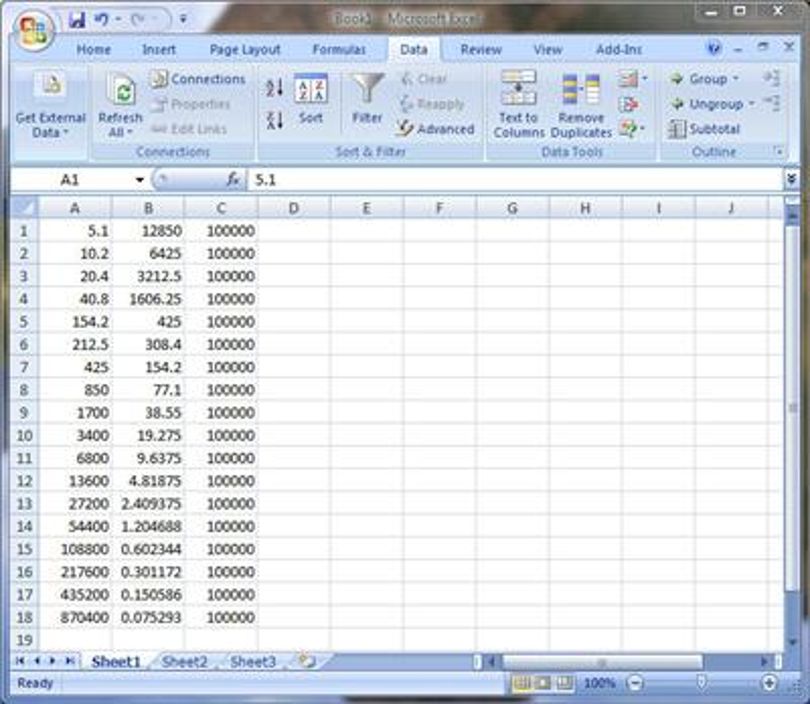
Task: Select cell B5 containing 425
Action: 148,322
